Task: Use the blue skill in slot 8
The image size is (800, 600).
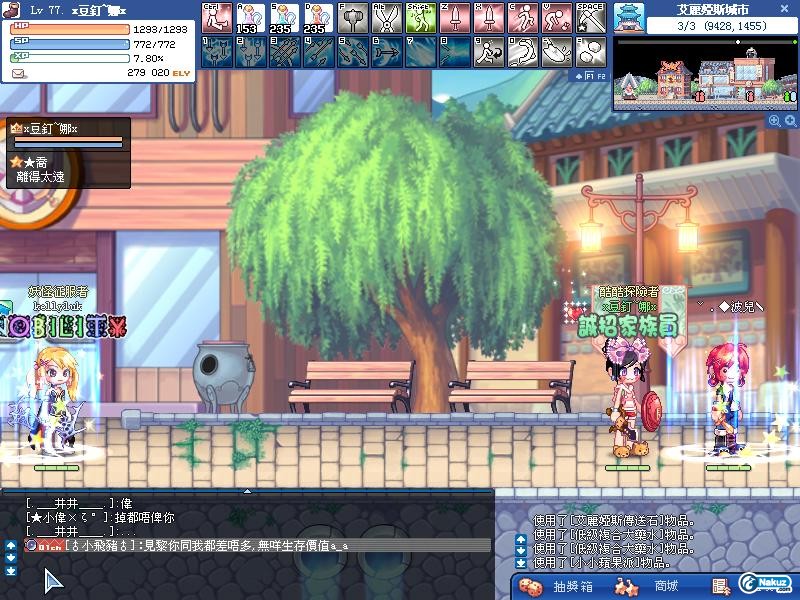Action: (455, 52)
